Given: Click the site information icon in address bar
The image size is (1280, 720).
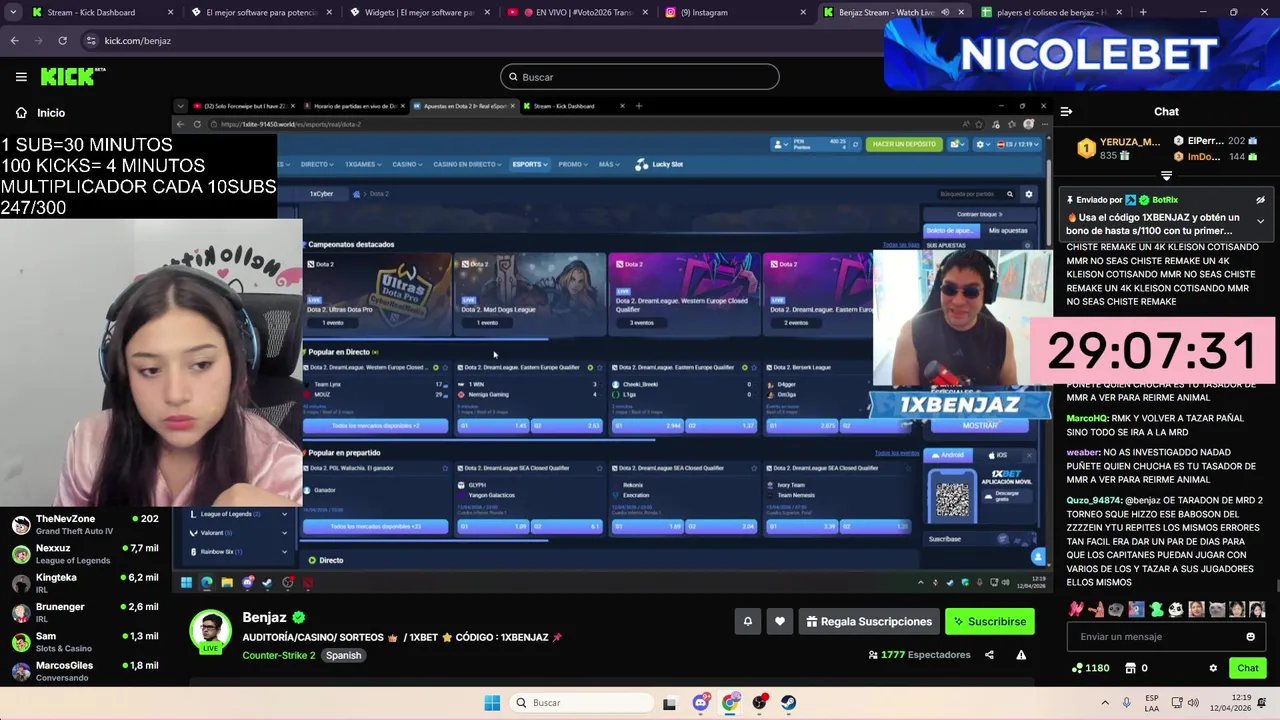Looking at the screenshot, I should (92, 41).
